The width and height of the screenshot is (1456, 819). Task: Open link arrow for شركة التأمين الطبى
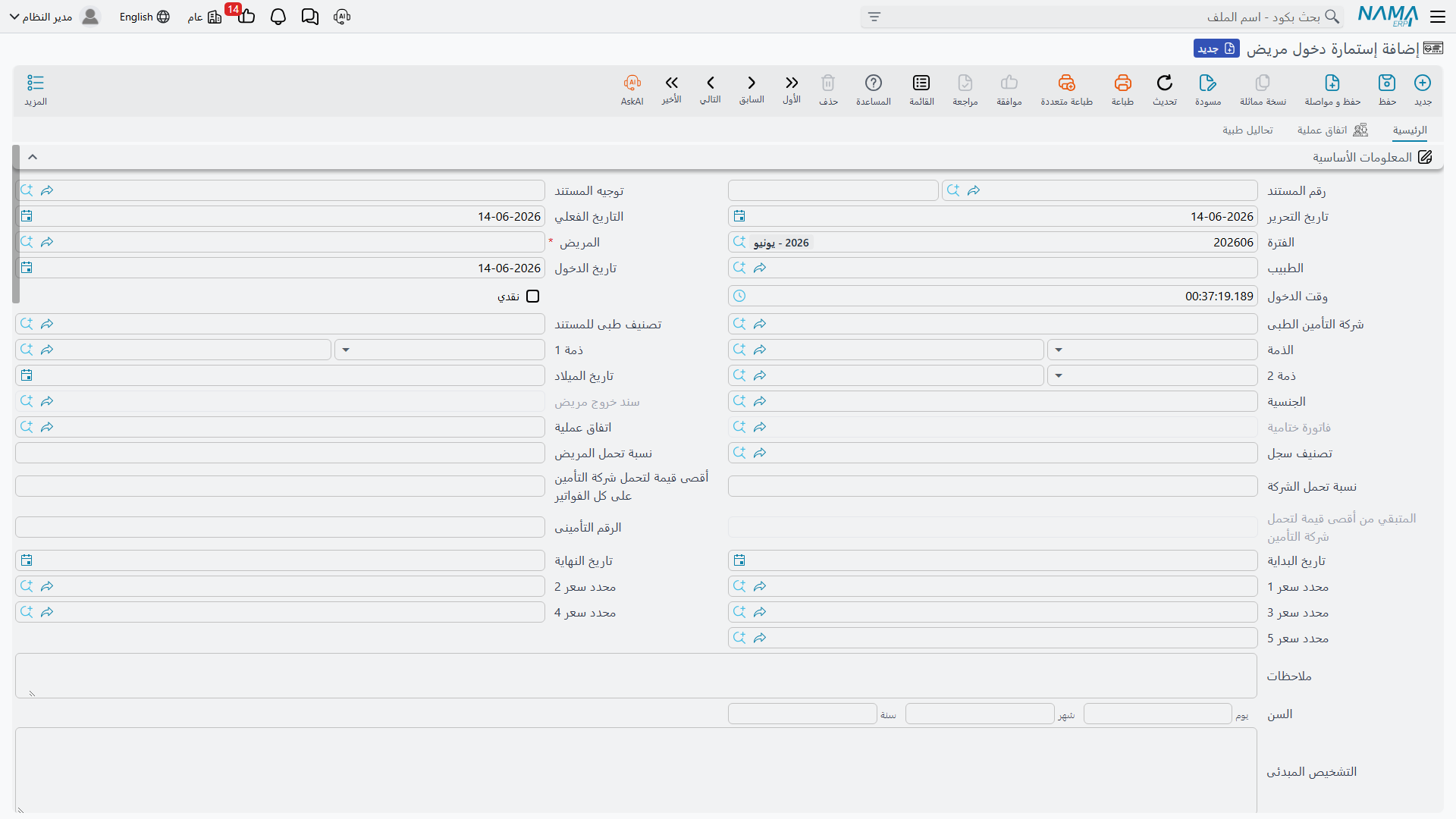[x=760, y=324]
